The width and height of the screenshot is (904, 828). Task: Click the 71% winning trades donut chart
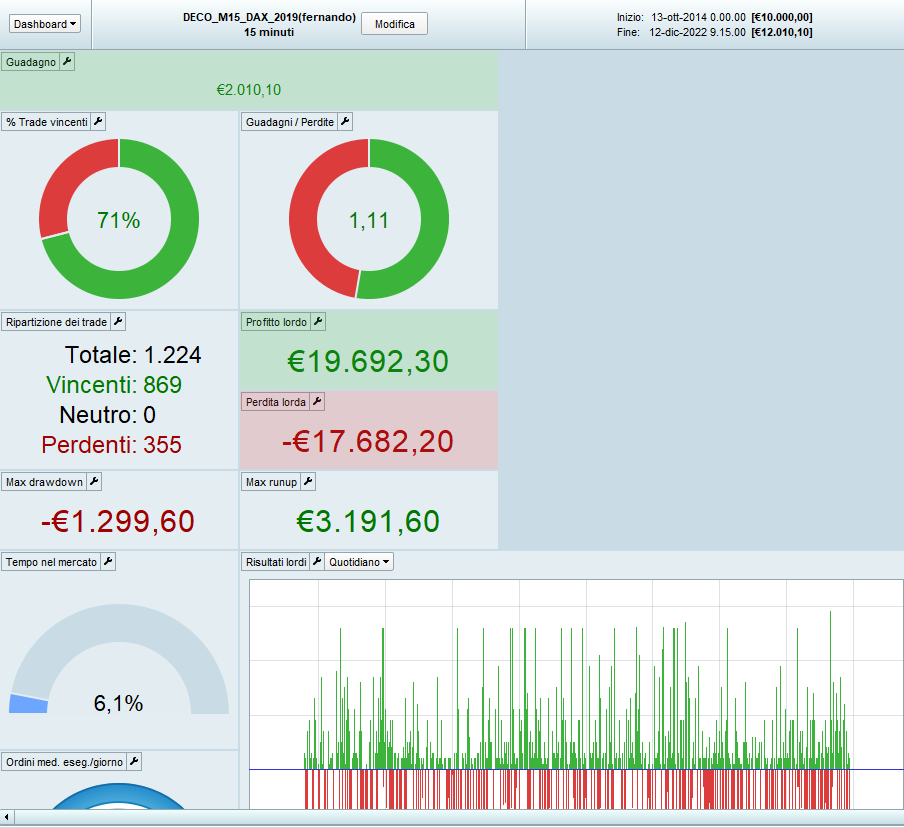point(119,219)
